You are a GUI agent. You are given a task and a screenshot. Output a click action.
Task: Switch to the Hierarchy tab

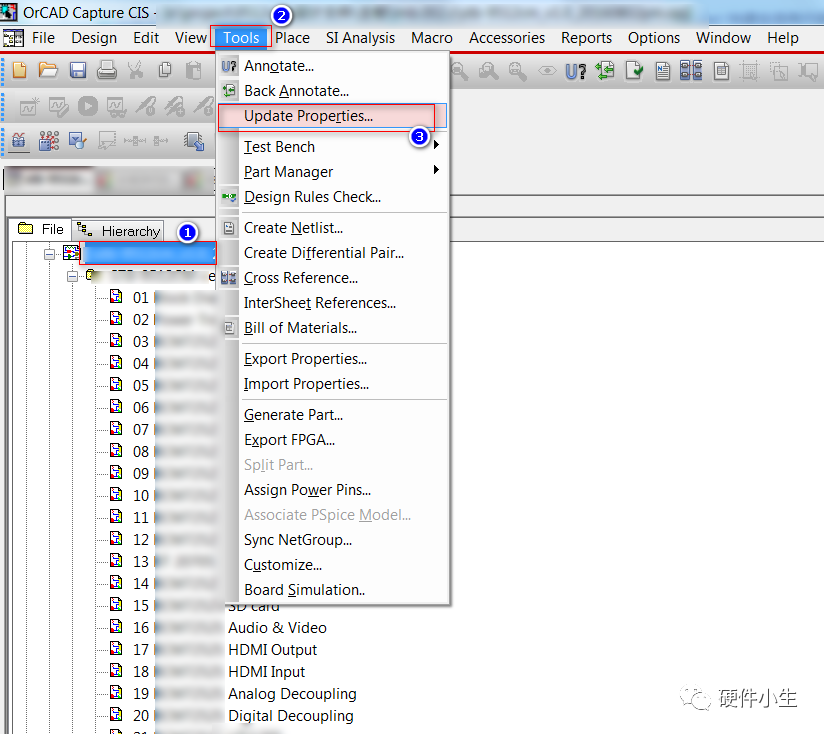point(118,231)
